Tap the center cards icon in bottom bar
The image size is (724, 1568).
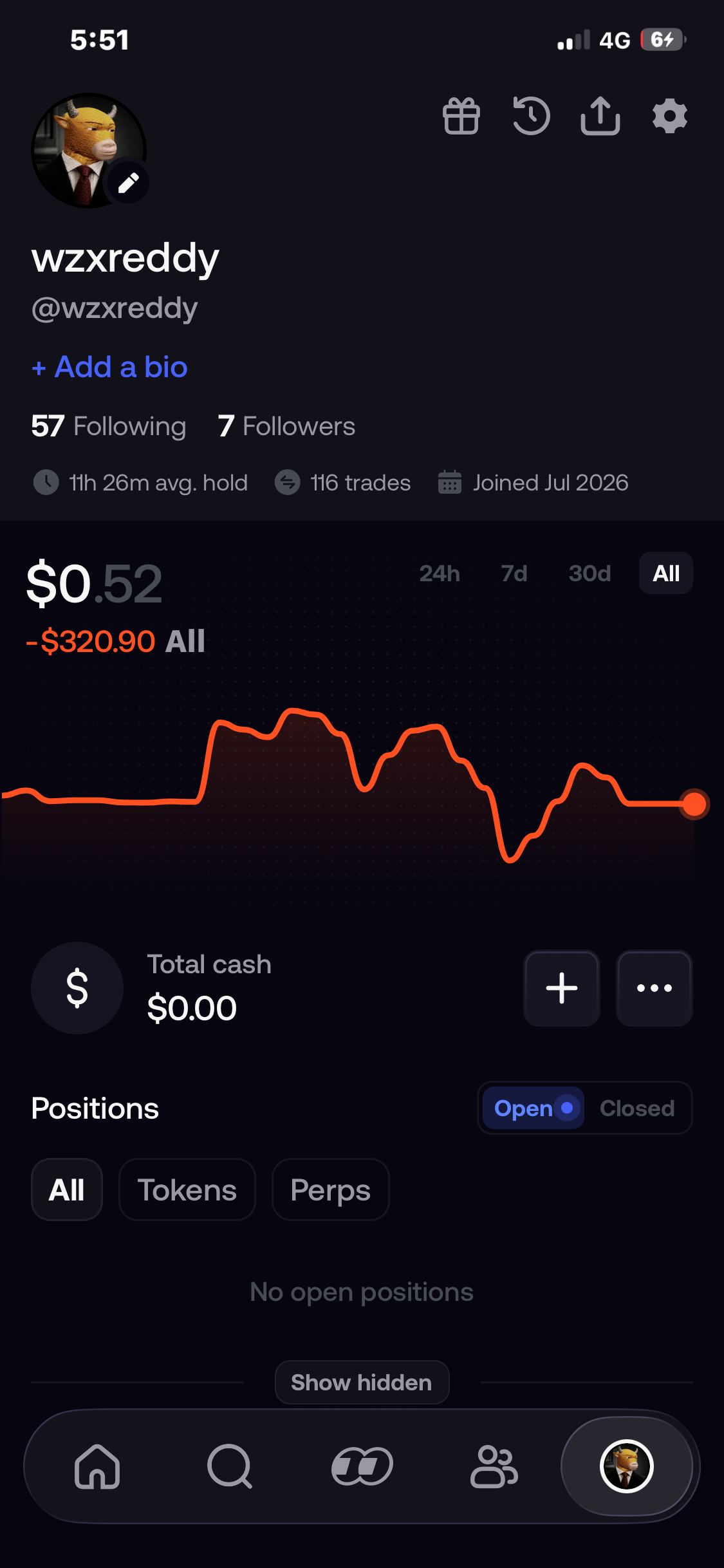pos(362,1466)
